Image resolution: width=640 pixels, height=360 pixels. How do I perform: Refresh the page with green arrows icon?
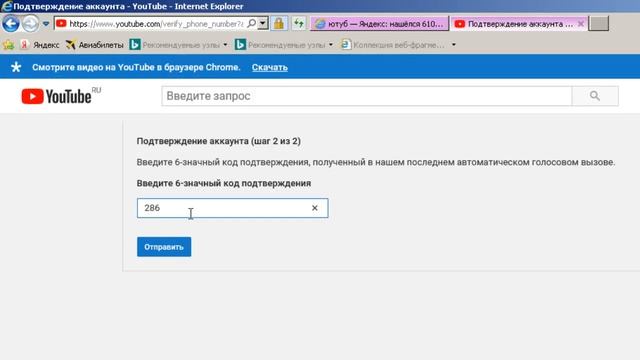299,24
